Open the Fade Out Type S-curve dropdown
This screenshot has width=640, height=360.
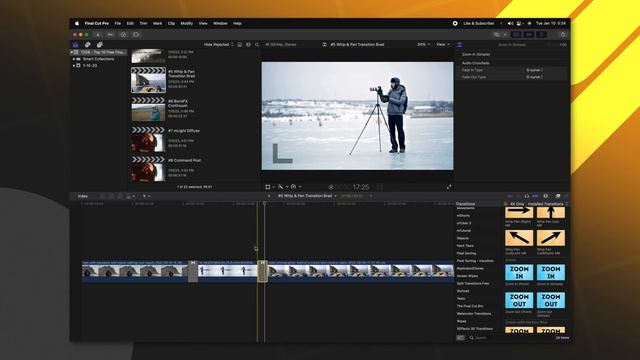coord(534,77)
